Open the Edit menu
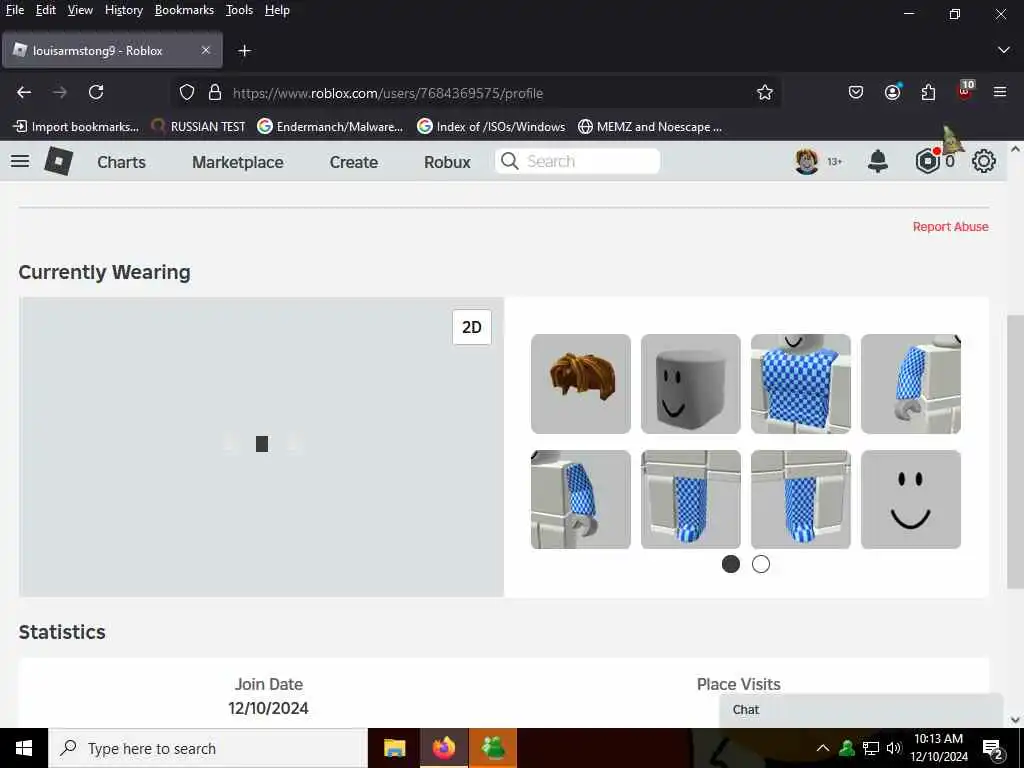The height and width of the screenshot is (768, 1024). click(45, 10)
